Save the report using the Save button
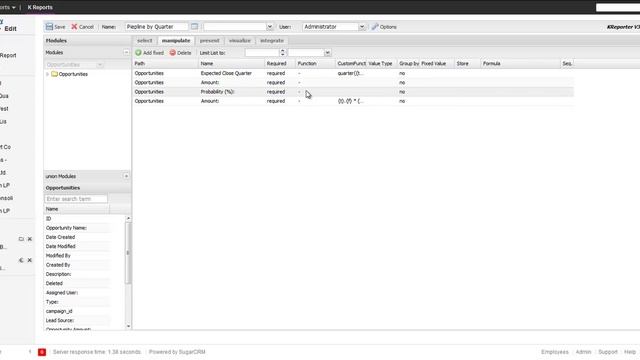The image size is (640, 360). coord(56,27)
